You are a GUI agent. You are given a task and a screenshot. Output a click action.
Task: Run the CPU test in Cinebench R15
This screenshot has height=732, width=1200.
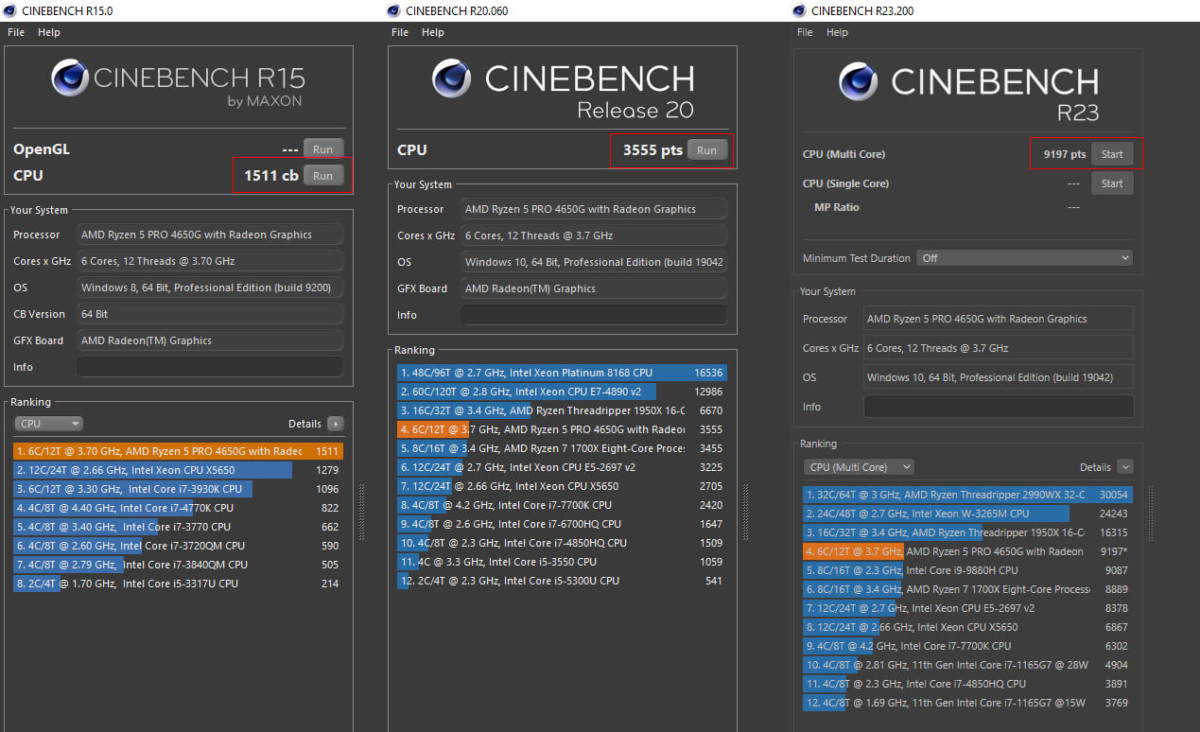[x=322, y=175]
